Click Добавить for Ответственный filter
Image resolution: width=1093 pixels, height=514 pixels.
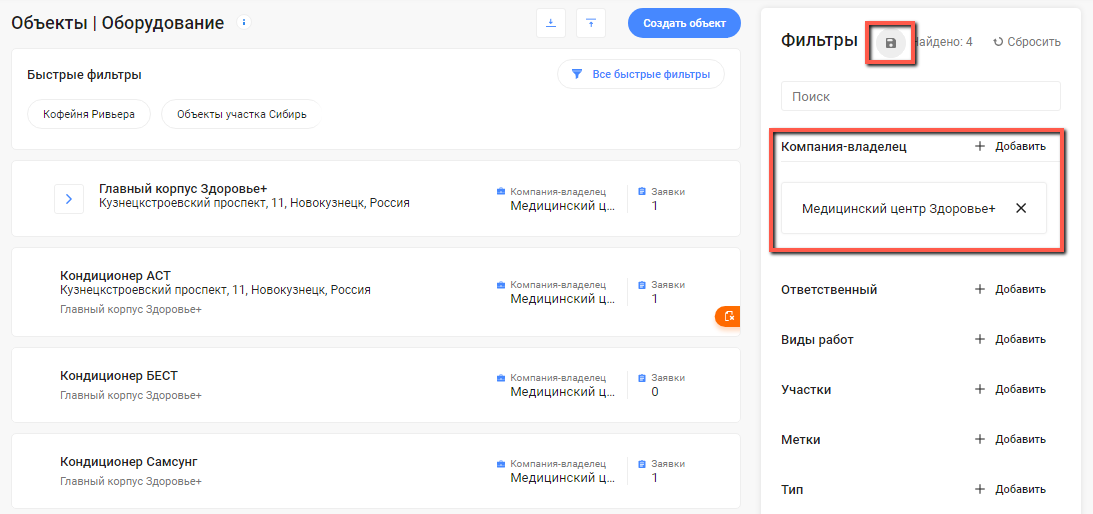(1021, 289)
